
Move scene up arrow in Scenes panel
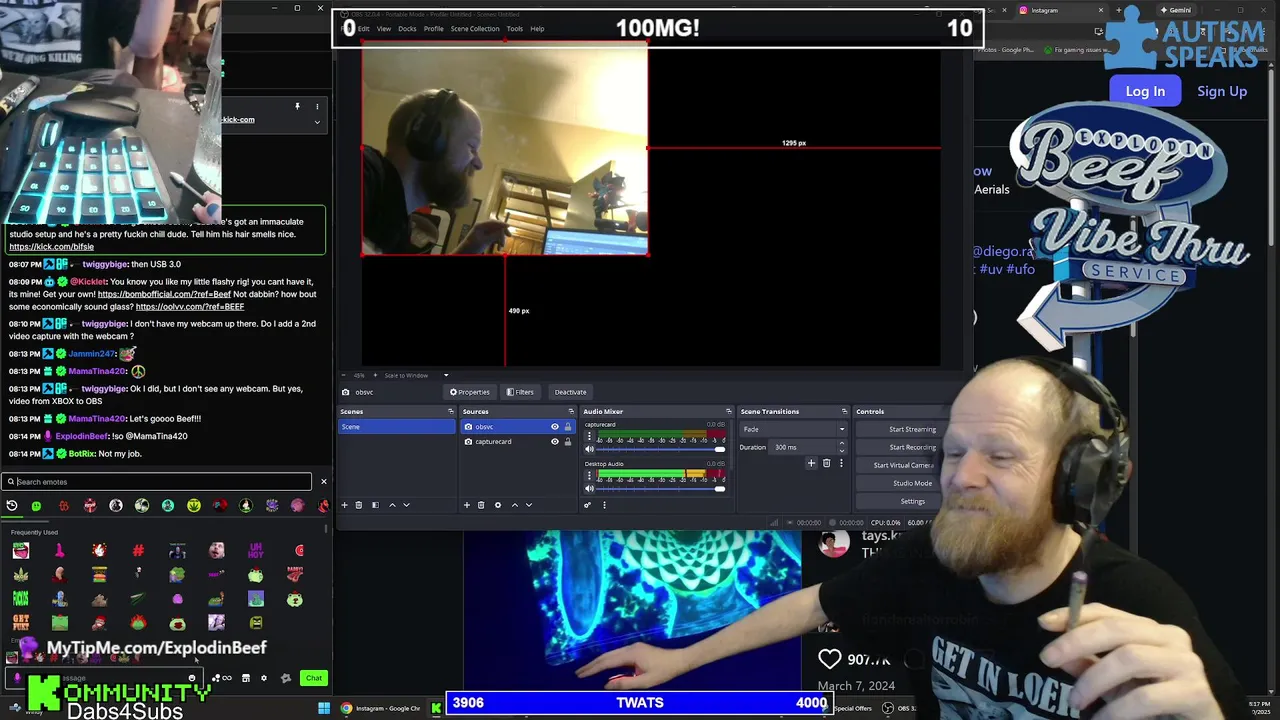coord(392,505)
